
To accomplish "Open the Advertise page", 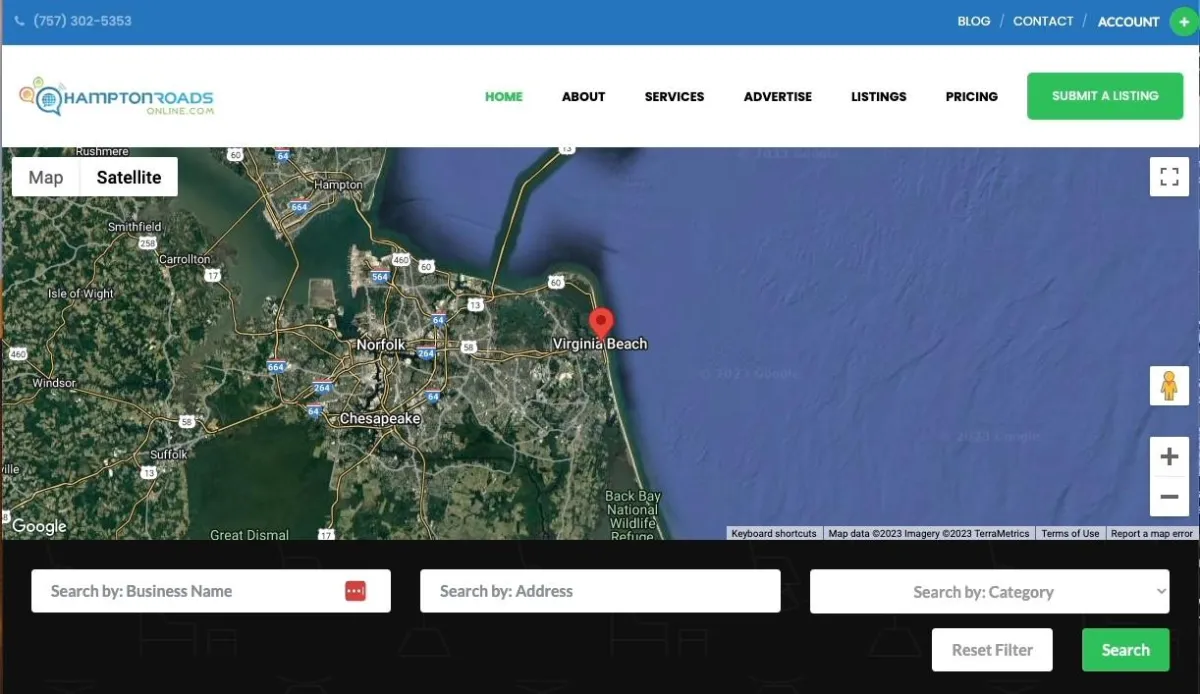I will pos(778,97).
